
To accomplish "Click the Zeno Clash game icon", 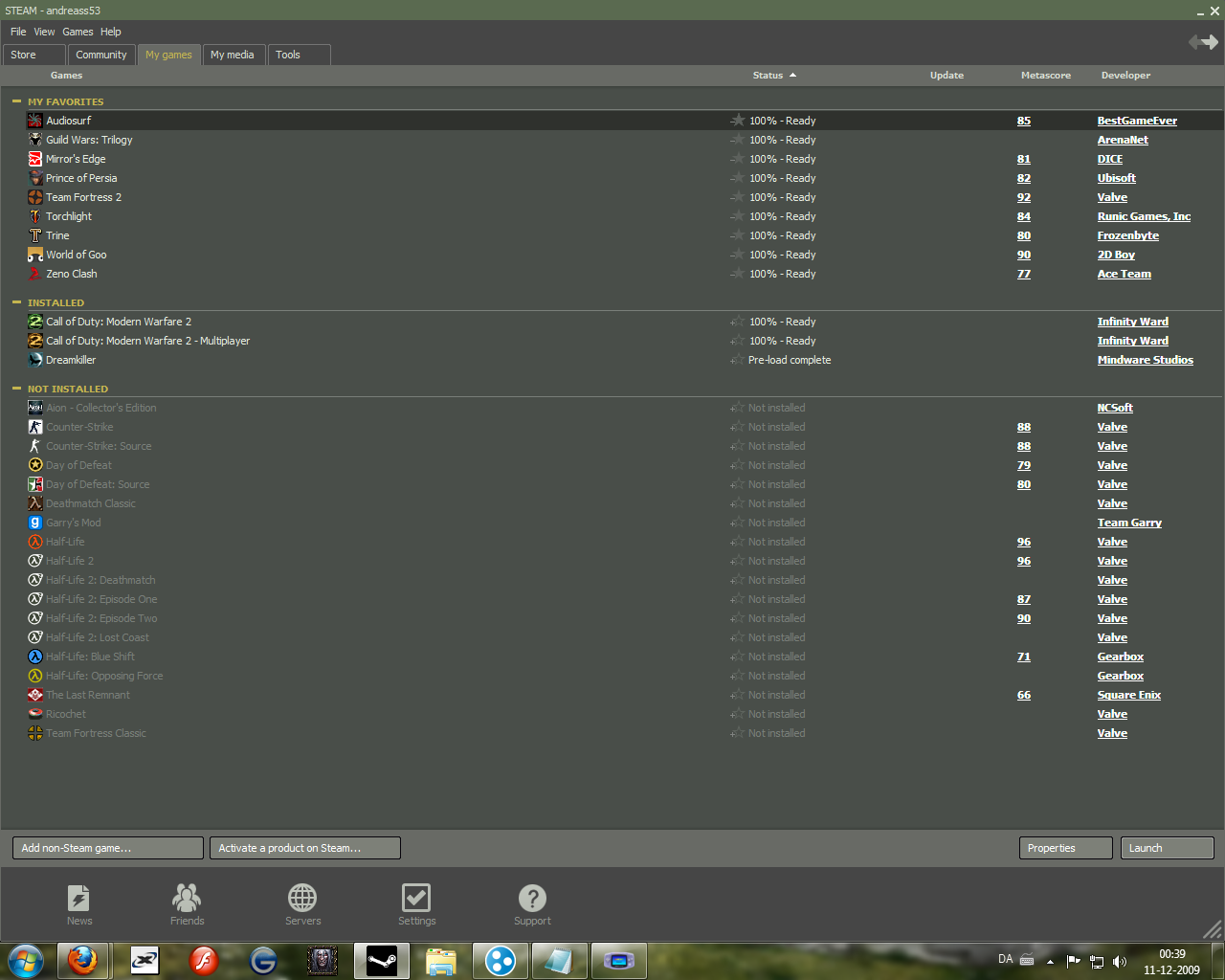I will pyautogui.click(x=35, y=274).
